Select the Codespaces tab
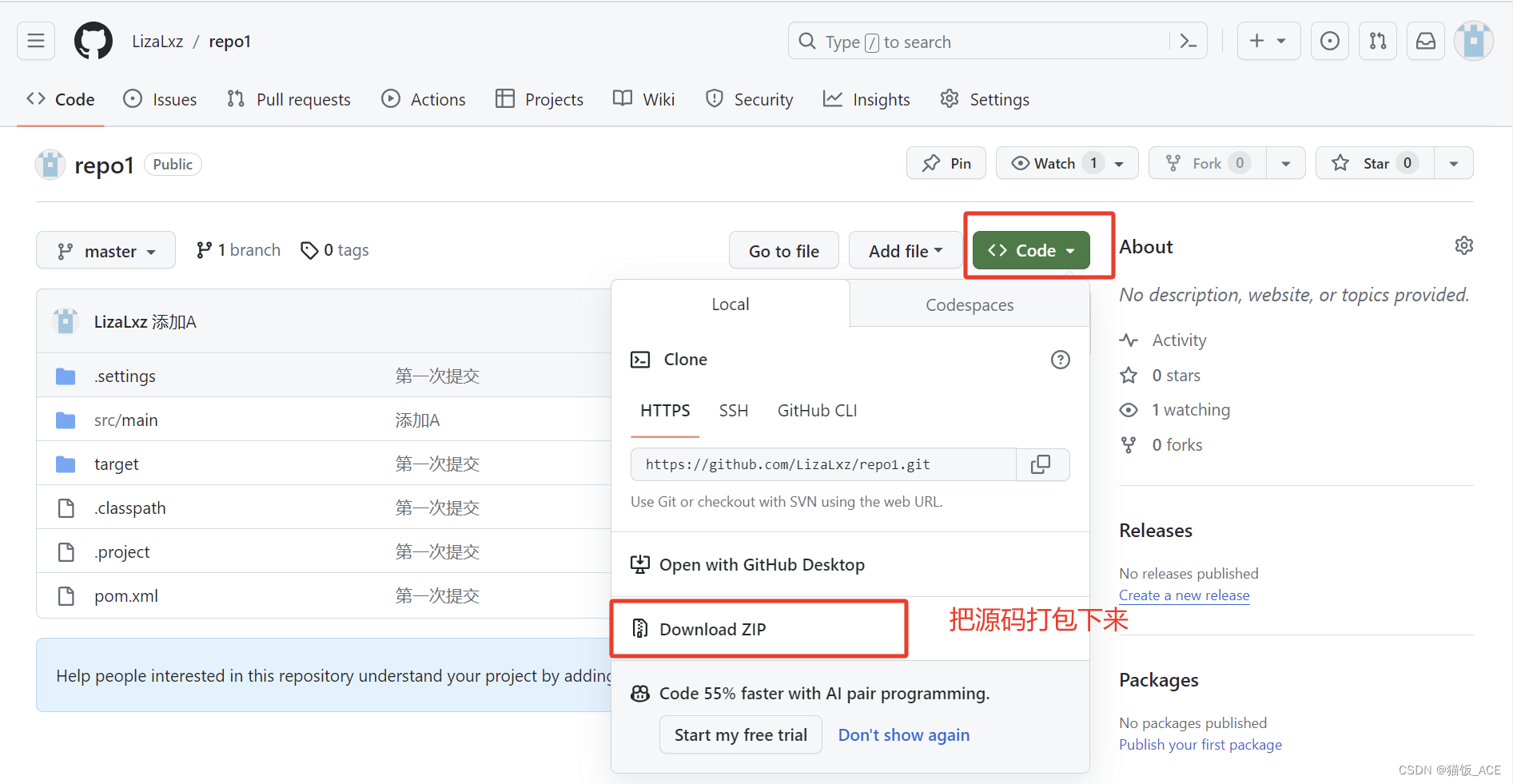The image size is (1513, 784). 970,305
